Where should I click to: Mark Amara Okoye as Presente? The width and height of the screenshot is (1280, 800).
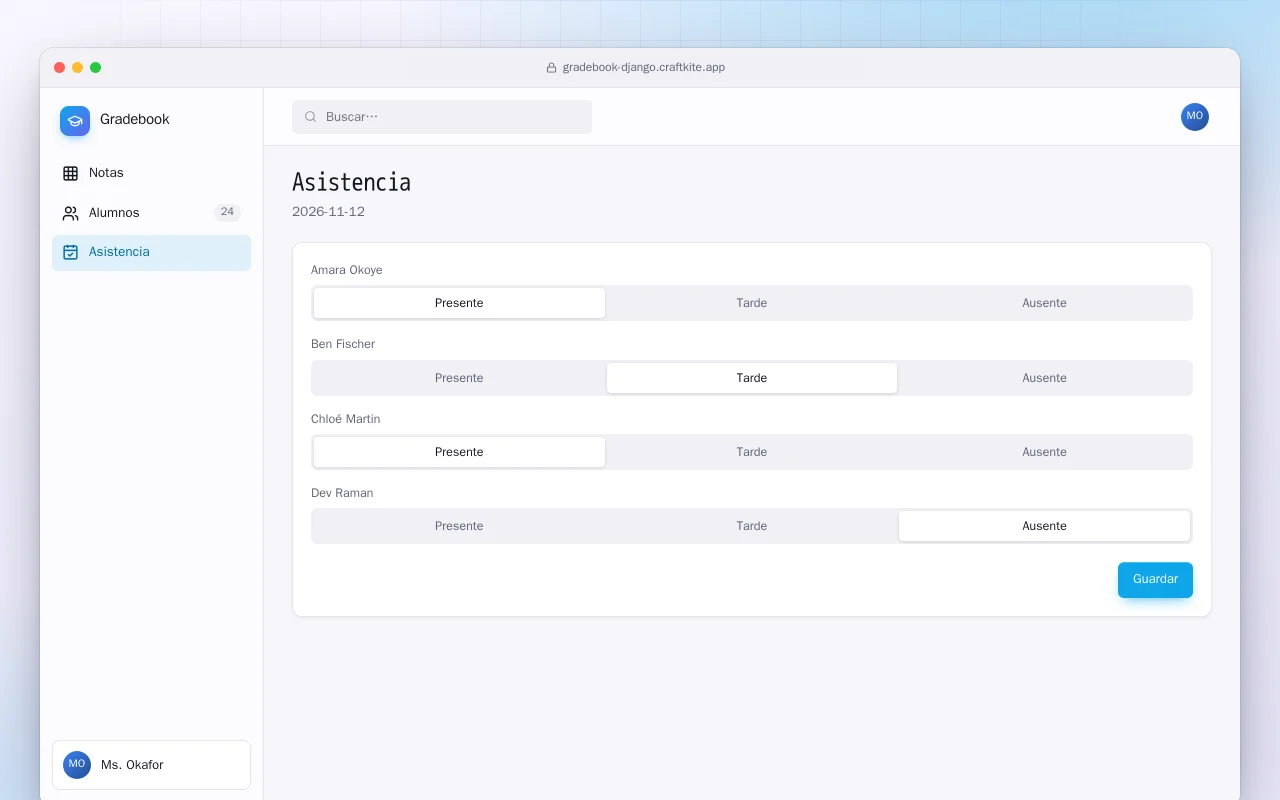(x=459, y=303)
